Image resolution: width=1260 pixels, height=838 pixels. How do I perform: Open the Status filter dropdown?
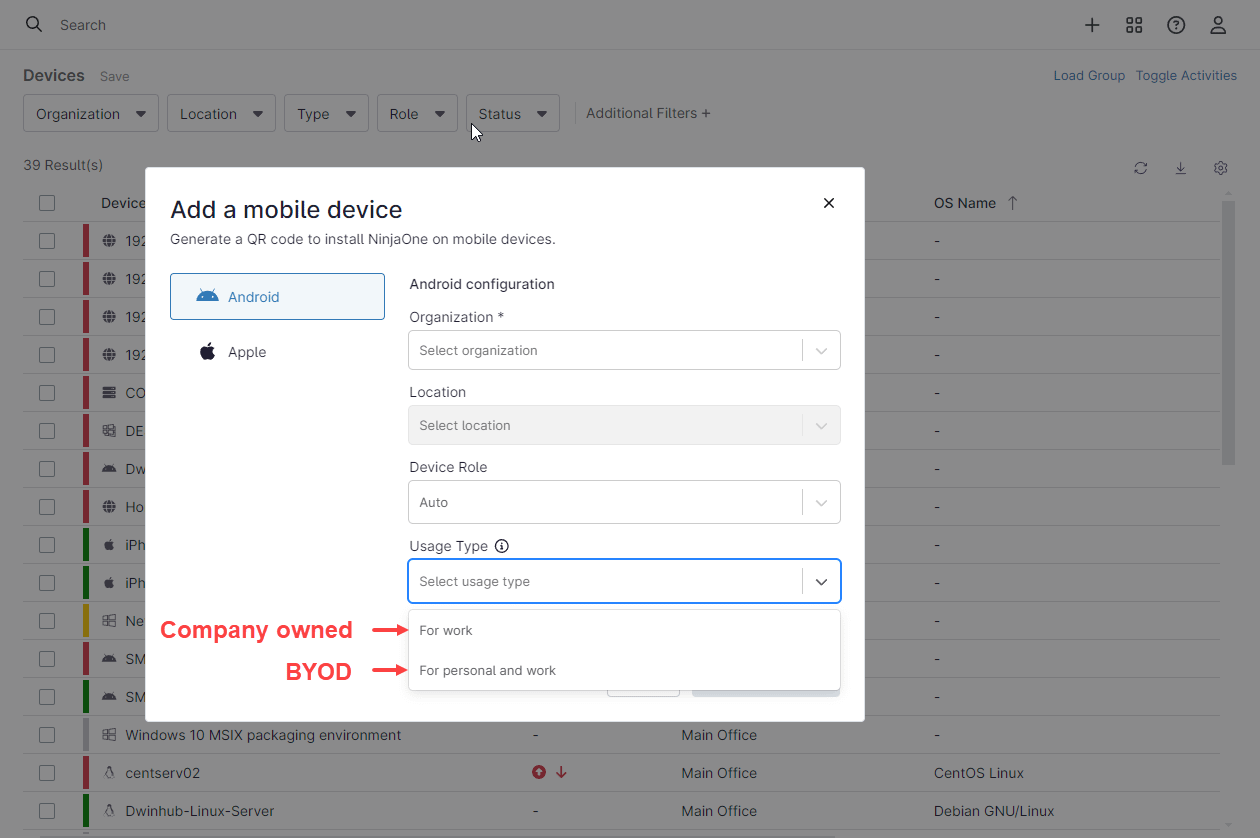click(512, 113)
